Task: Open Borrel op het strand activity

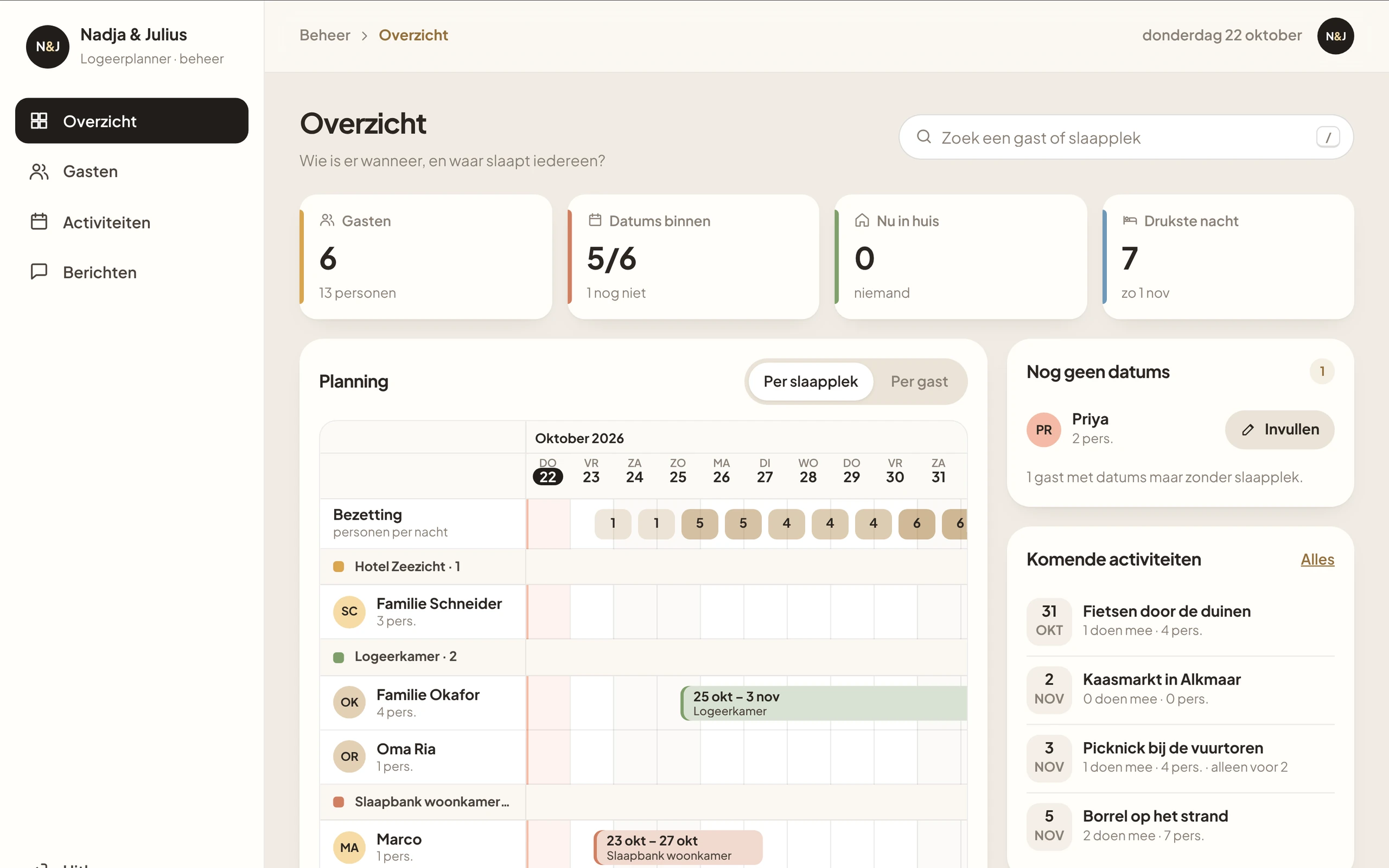Action: [1180, 826]
